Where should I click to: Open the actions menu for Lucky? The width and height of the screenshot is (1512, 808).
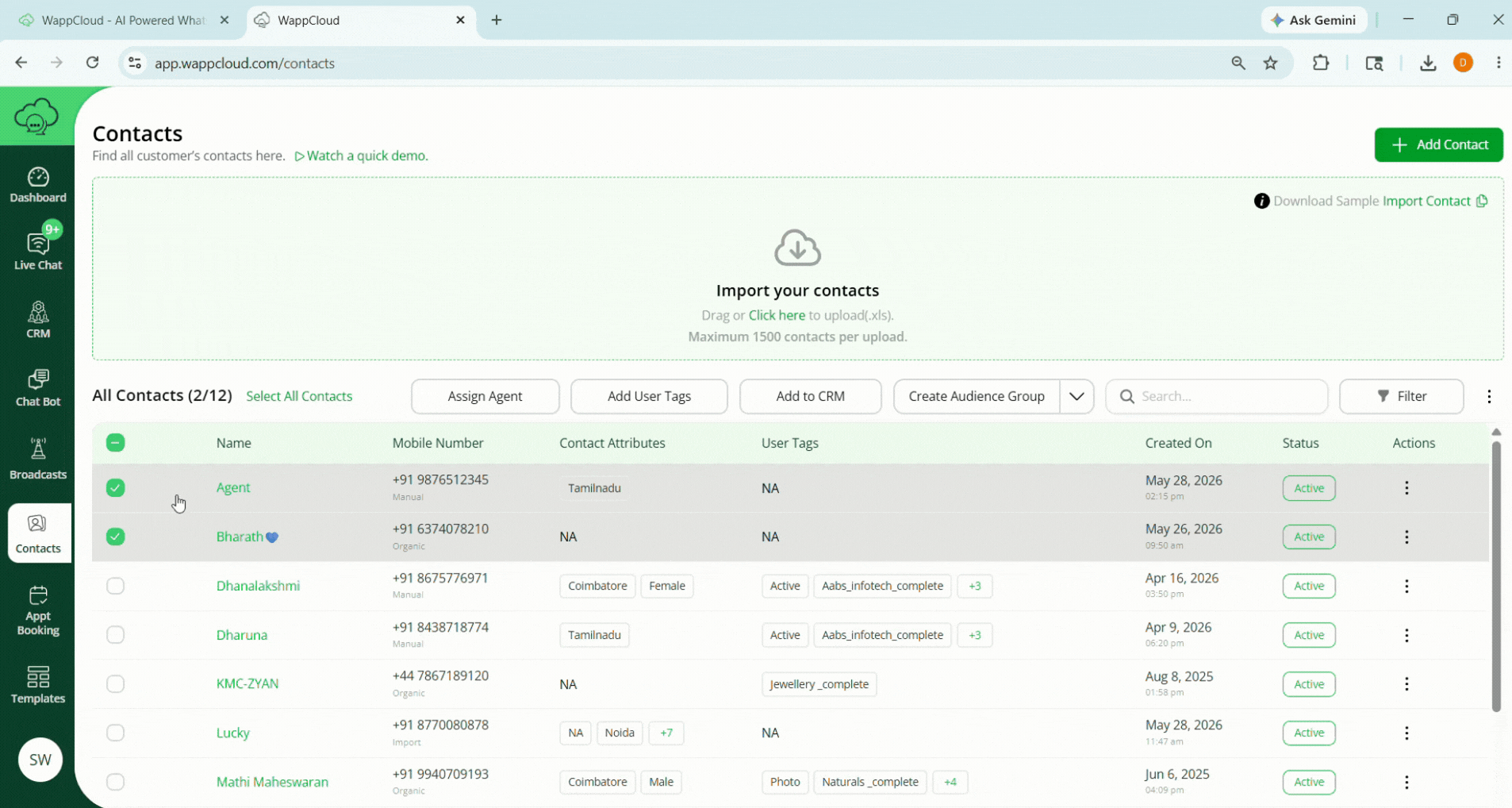pos(1406,733)
